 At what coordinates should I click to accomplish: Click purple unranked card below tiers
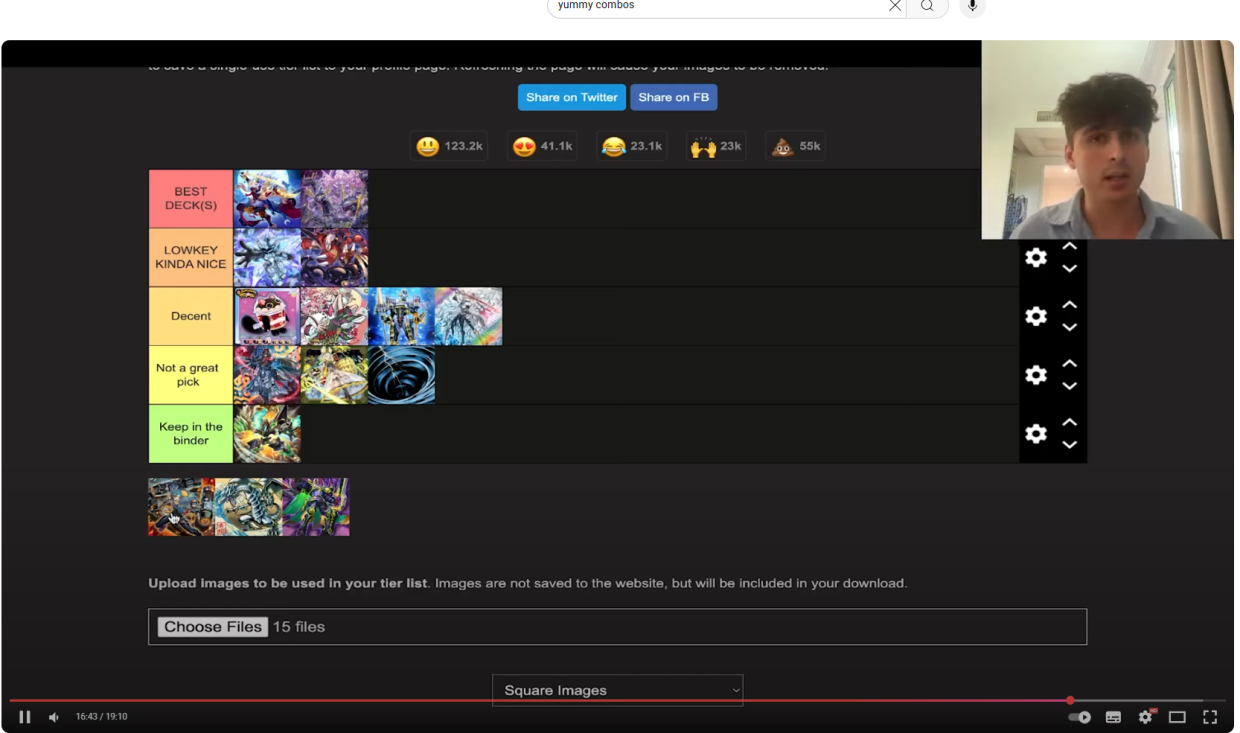point(316,507)
